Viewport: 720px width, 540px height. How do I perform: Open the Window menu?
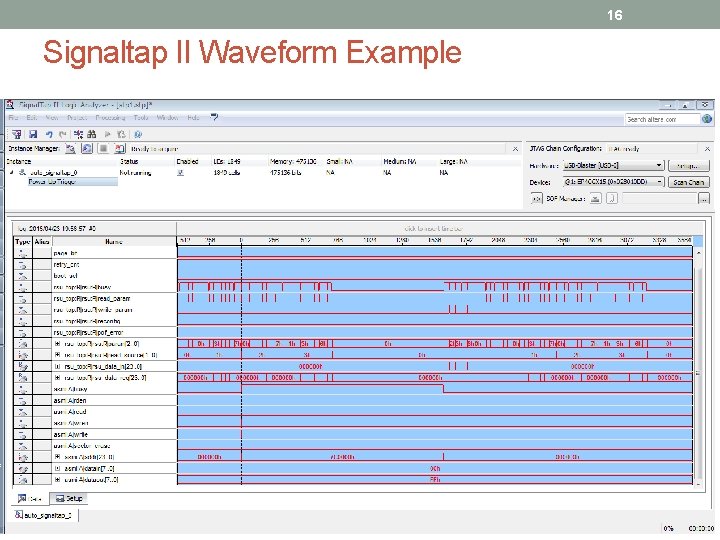click(167, 118)
